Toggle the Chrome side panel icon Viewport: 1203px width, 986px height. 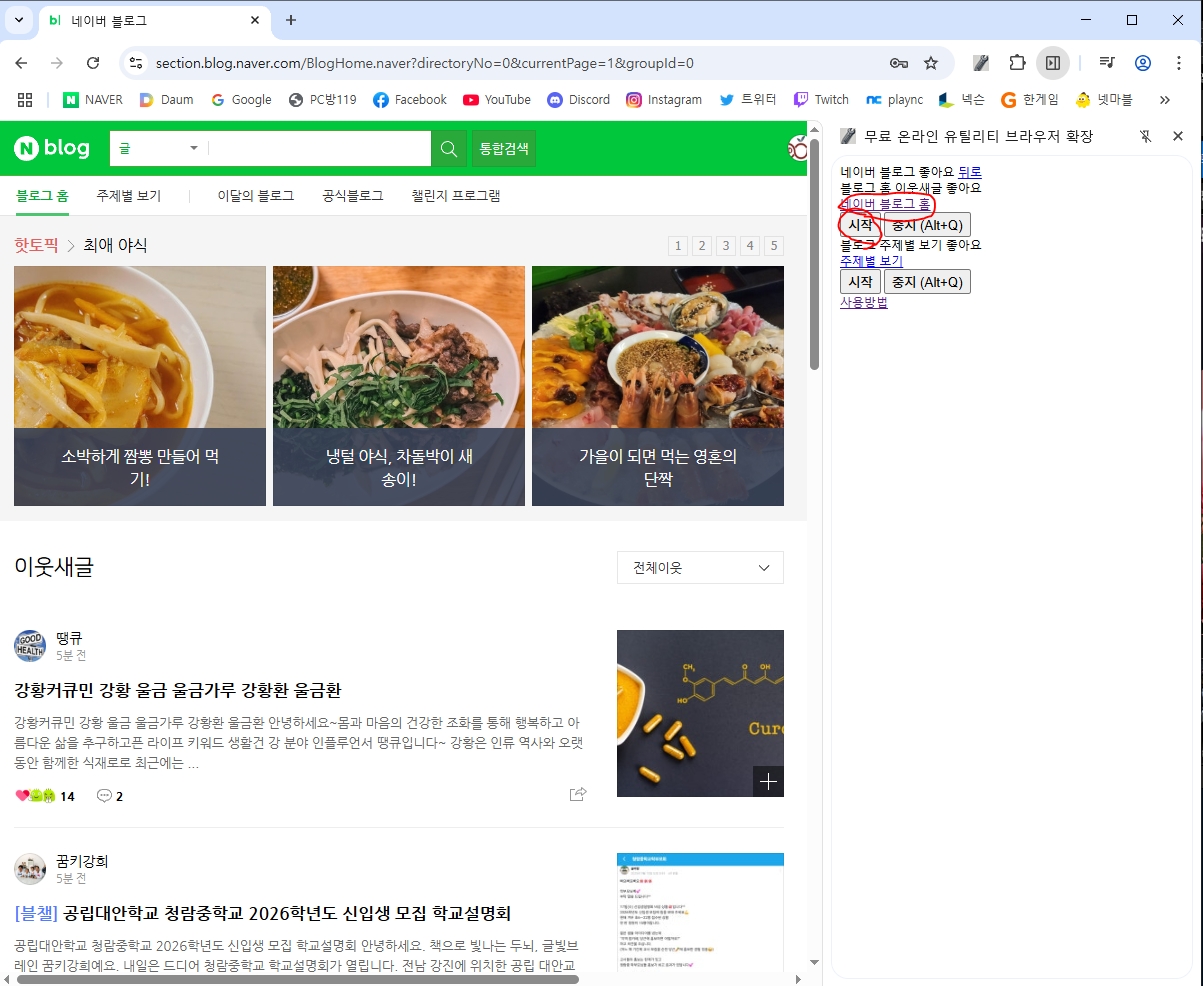(x=1052, y=63)
